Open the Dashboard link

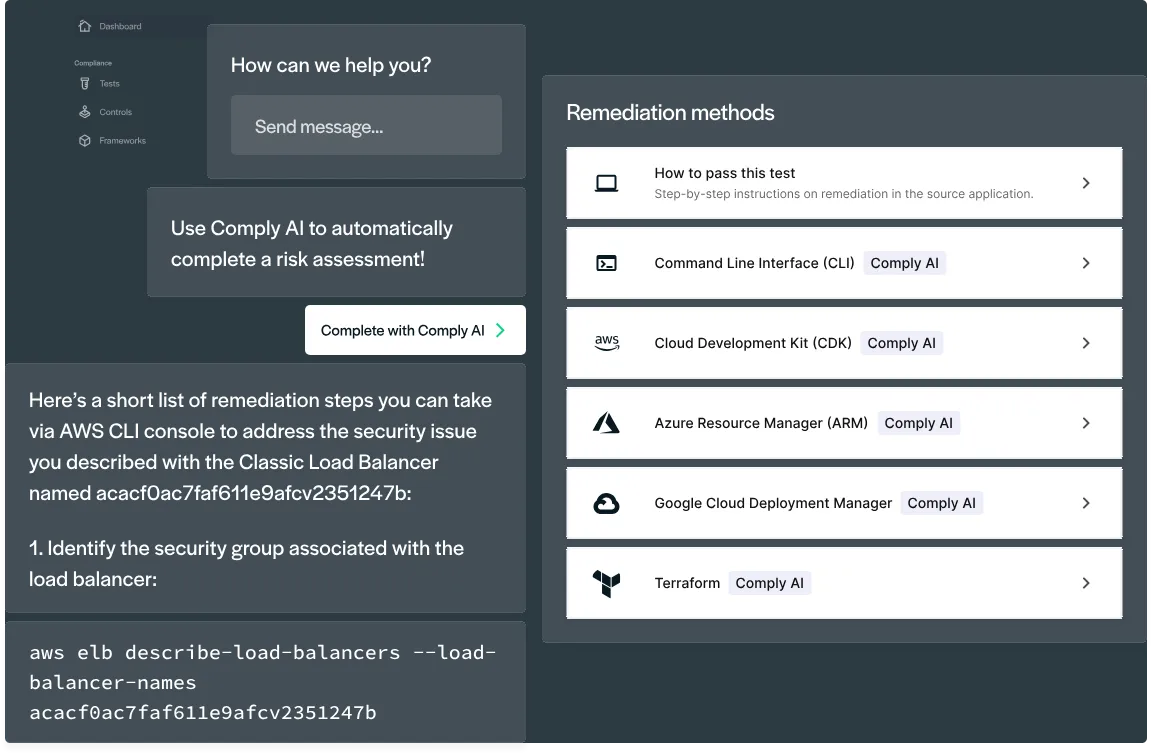pos(120,26)
